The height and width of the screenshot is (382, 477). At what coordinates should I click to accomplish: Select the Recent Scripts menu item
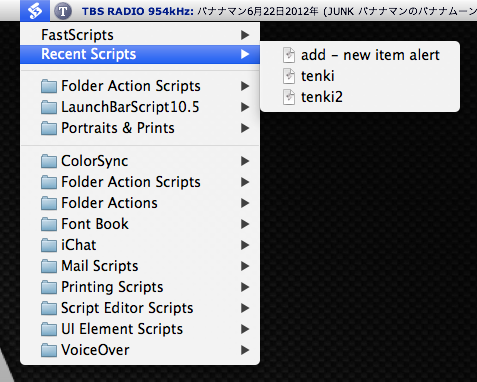pos(140,54)
